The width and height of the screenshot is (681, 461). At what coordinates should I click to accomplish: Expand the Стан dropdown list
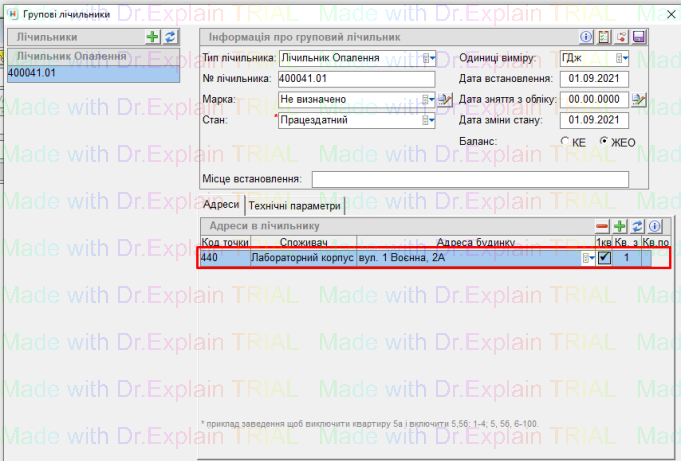pyautogui.click(x=430, y=121)
